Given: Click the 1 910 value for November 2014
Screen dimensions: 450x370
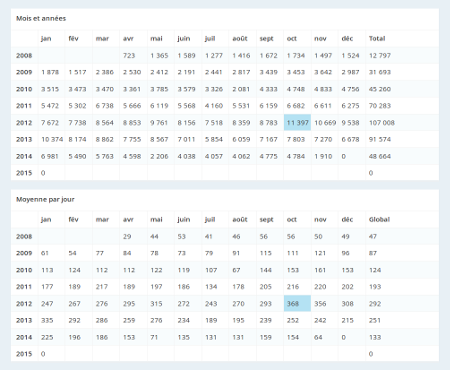Looking at the screenshot, I should coord(323,156).
